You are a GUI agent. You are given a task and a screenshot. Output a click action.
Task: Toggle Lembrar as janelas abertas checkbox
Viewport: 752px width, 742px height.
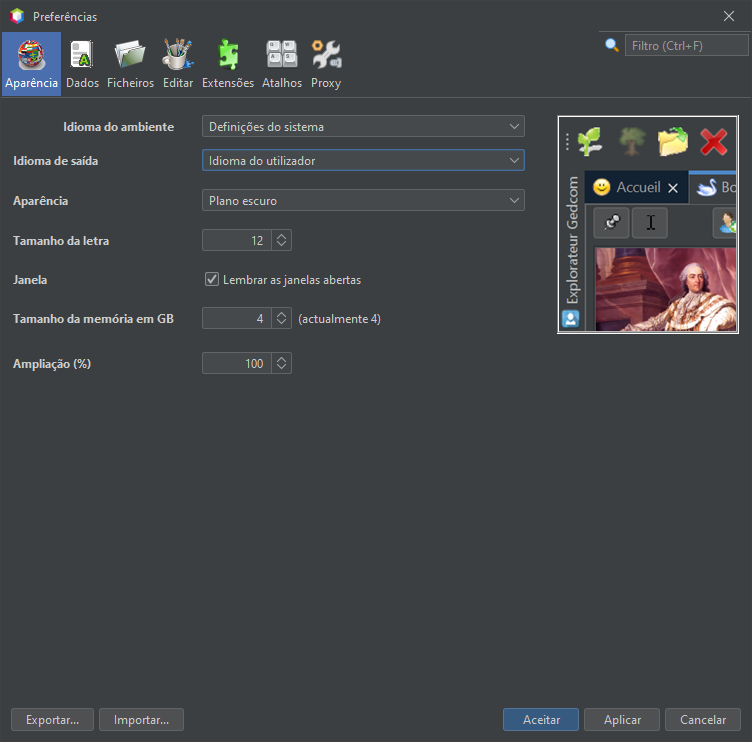212,280
